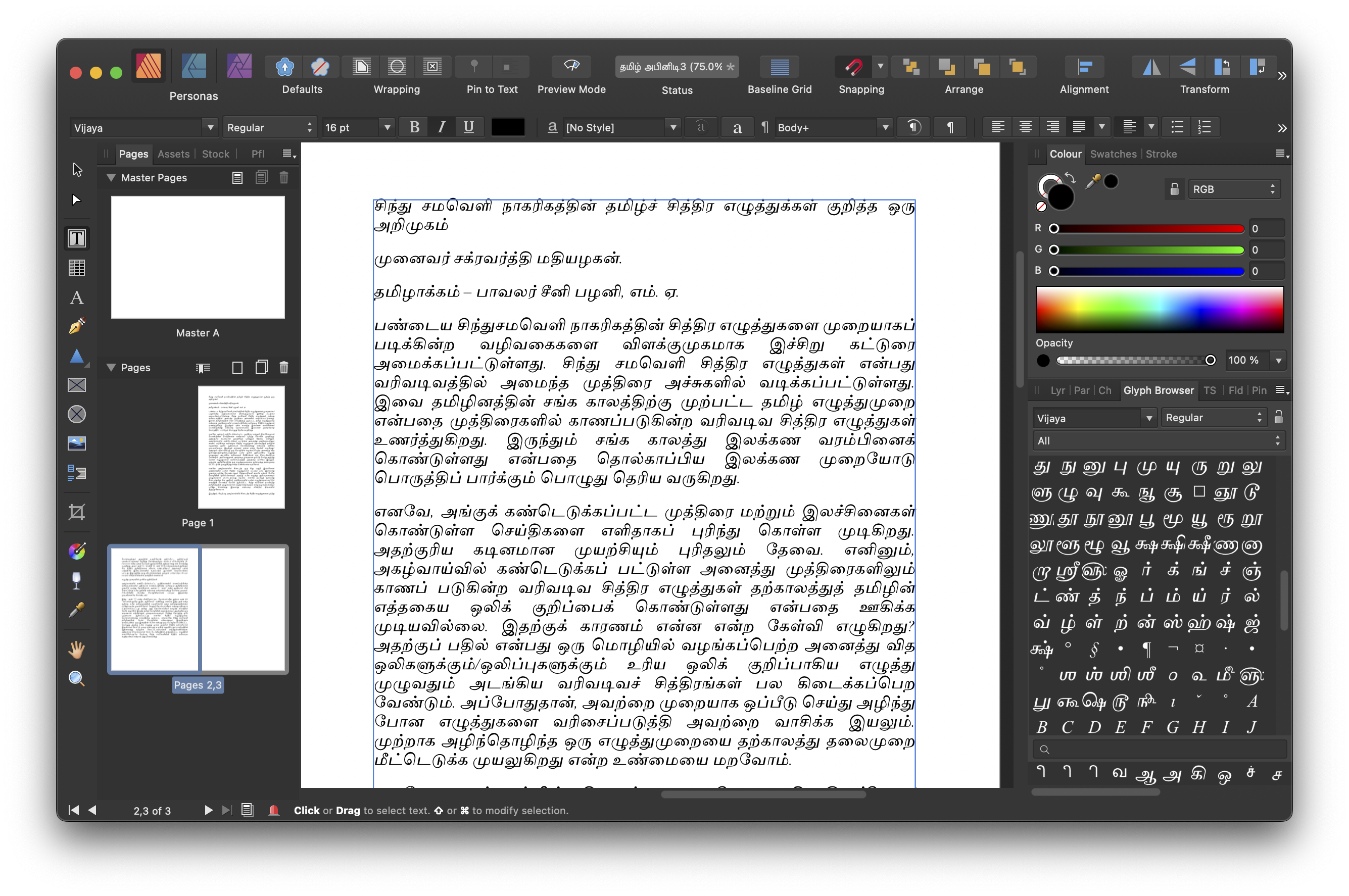The height and width of the screenshot is (896, 1349).
Task: Open the Assets tab
Action: tap(173, 154)
